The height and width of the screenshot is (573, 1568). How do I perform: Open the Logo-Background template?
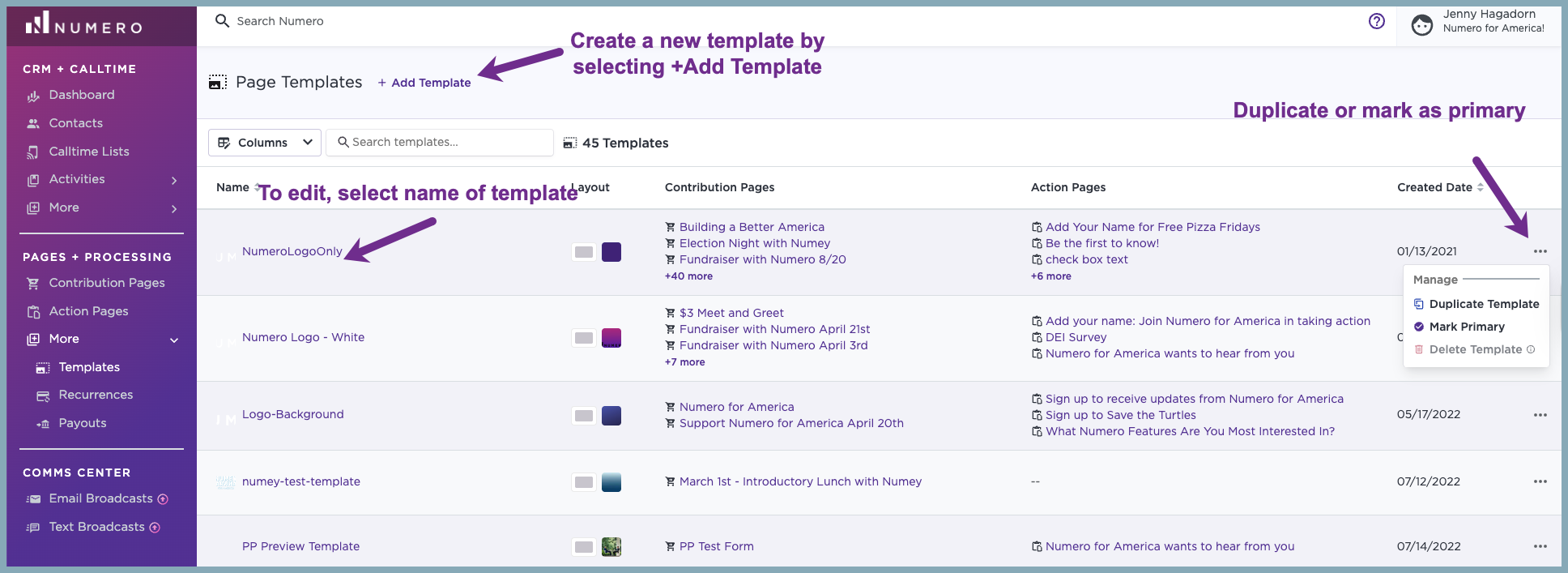click(x=292, y=414)
